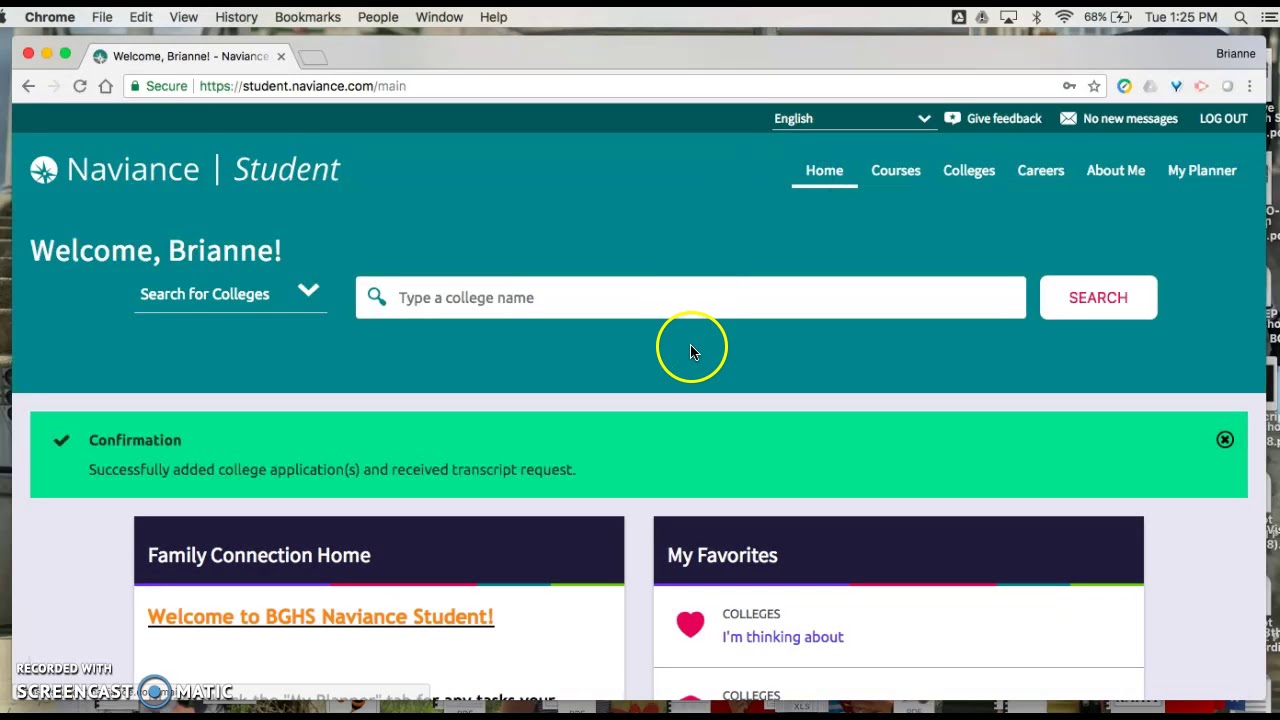Open the Help menu
Viewport: 1280px width, 720px height.
pos(493,17)
